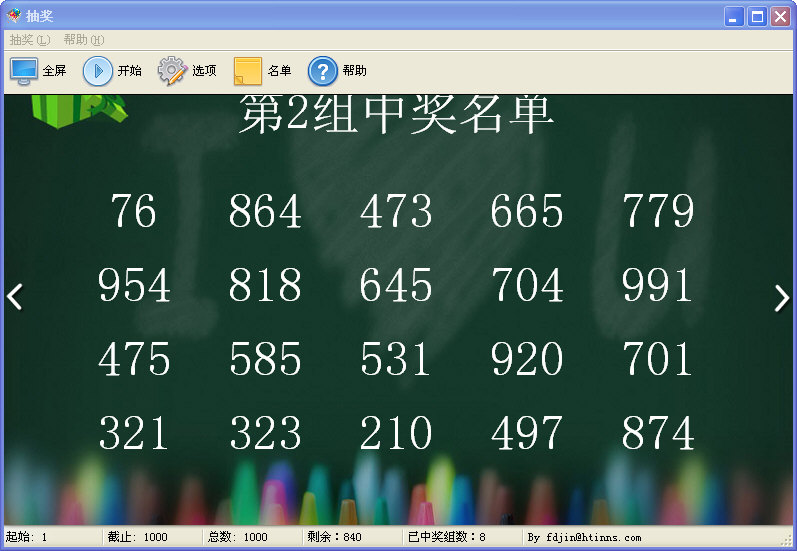This screenshot has height=551, width=797.
Task: Open the 抽奖(L) menu
Action: [x=30, y=40]
